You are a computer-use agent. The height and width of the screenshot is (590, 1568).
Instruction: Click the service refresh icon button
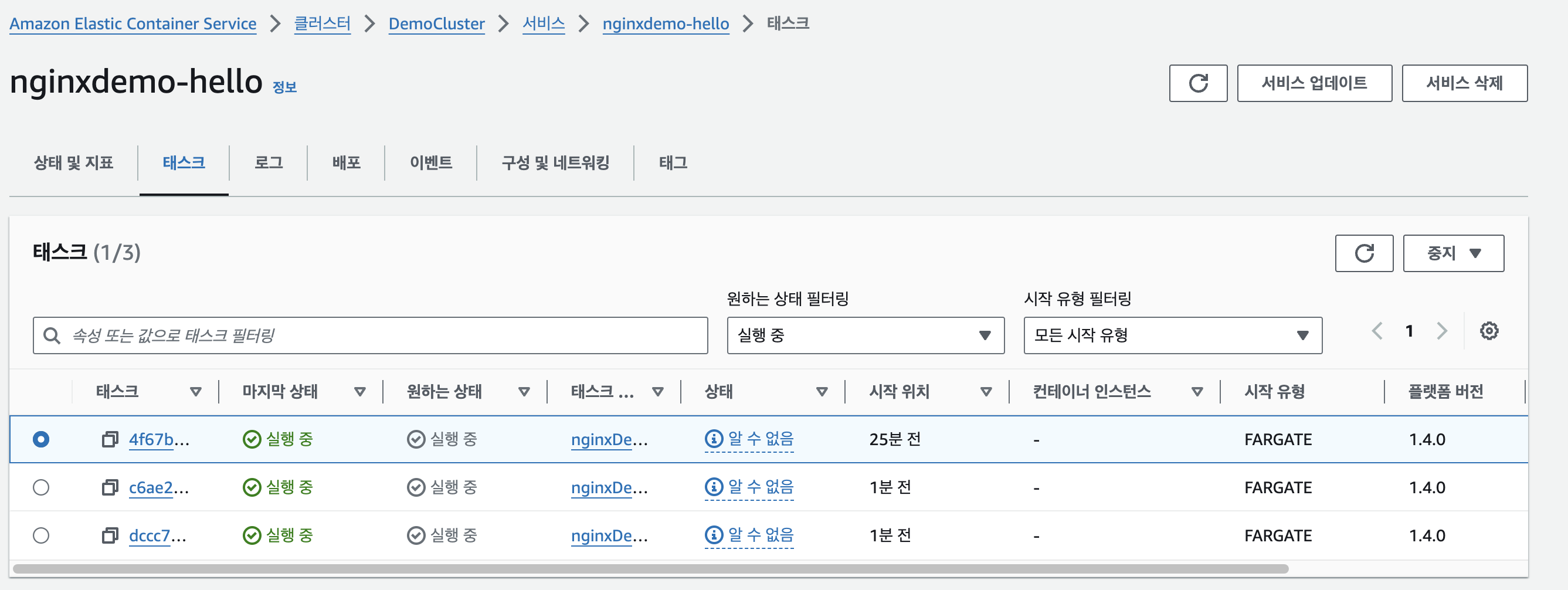[1197, 83]
